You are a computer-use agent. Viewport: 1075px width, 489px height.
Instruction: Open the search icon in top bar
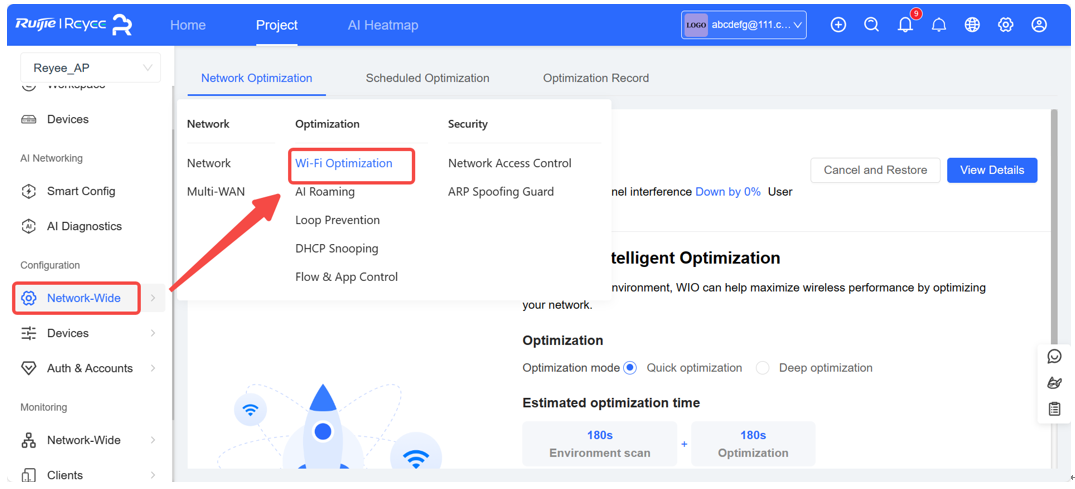click(x=872, y=25)
